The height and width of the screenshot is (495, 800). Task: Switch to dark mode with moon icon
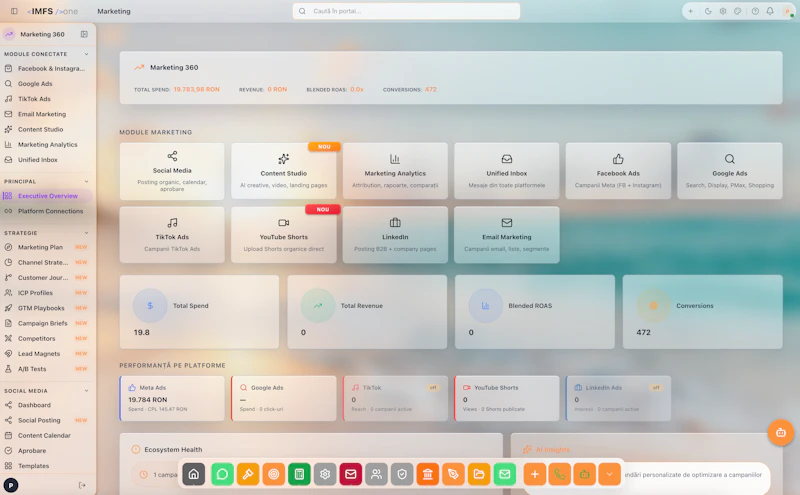point(708,11)
